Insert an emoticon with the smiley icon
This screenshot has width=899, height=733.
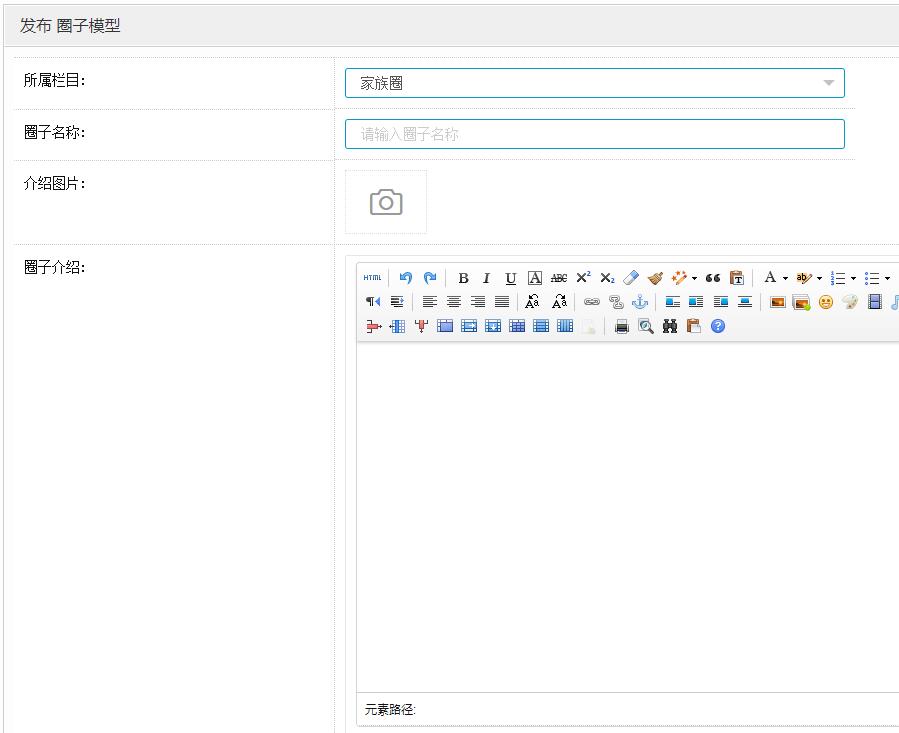coord(826,302)
